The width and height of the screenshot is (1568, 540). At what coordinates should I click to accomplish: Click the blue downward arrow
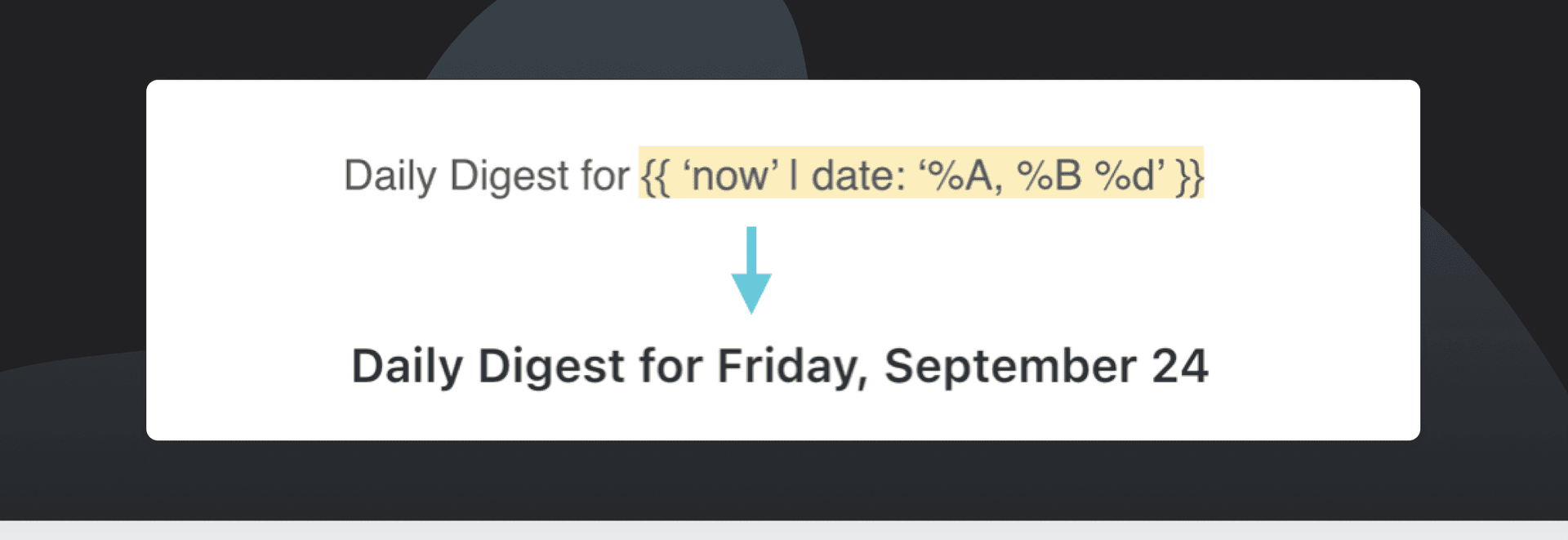751,270
